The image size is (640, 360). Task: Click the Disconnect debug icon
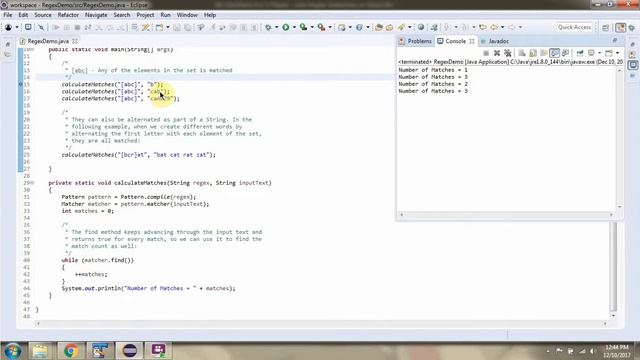(88, 27)
